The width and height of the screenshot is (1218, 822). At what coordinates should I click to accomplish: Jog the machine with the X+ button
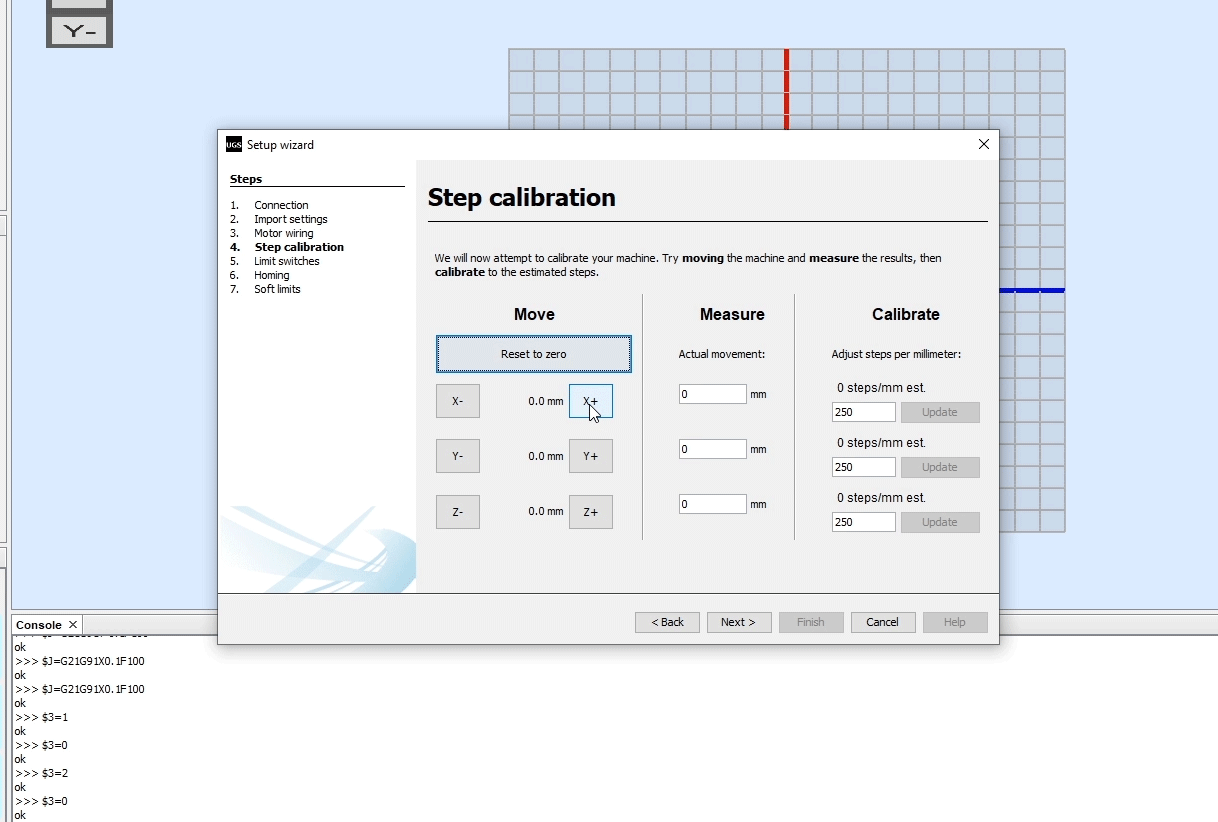pos(590,400)
